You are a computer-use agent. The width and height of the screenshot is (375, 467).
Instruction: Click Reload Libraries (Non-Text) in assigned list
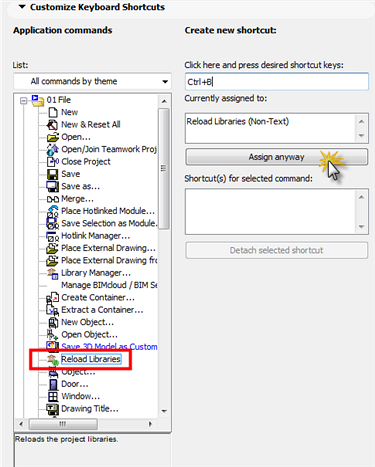click(238, 121)
